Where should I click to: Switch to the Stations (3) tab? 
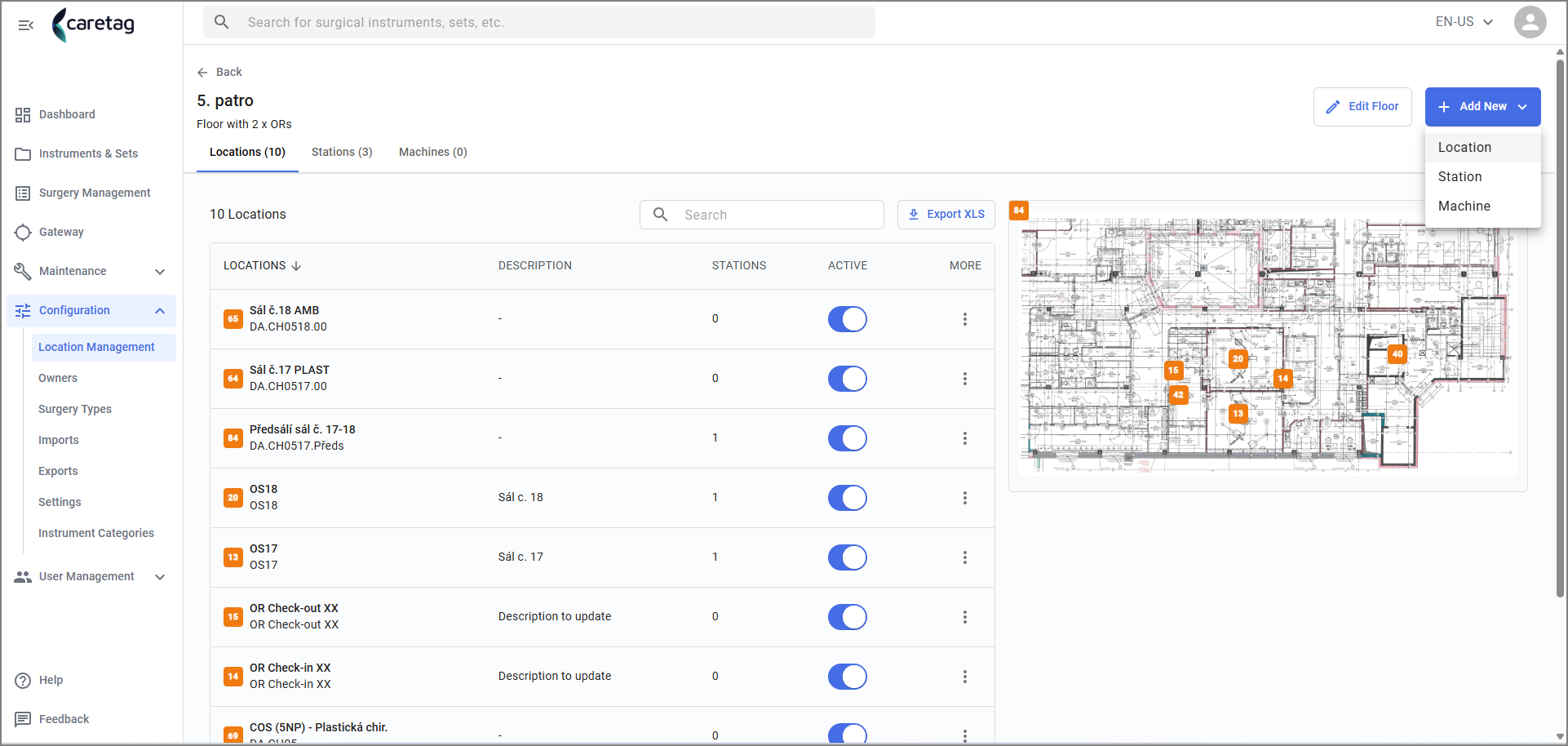(x=342, y=152)
